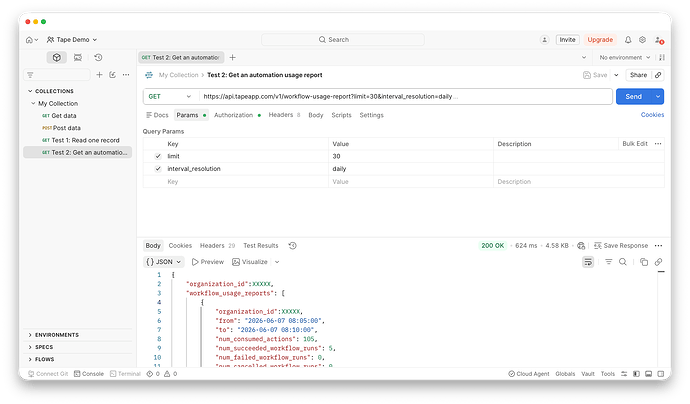Open sidebar three-dot options menu
The width and height of the screenshot is (690, 404).
pyautogui.click(x=126, y=75)
